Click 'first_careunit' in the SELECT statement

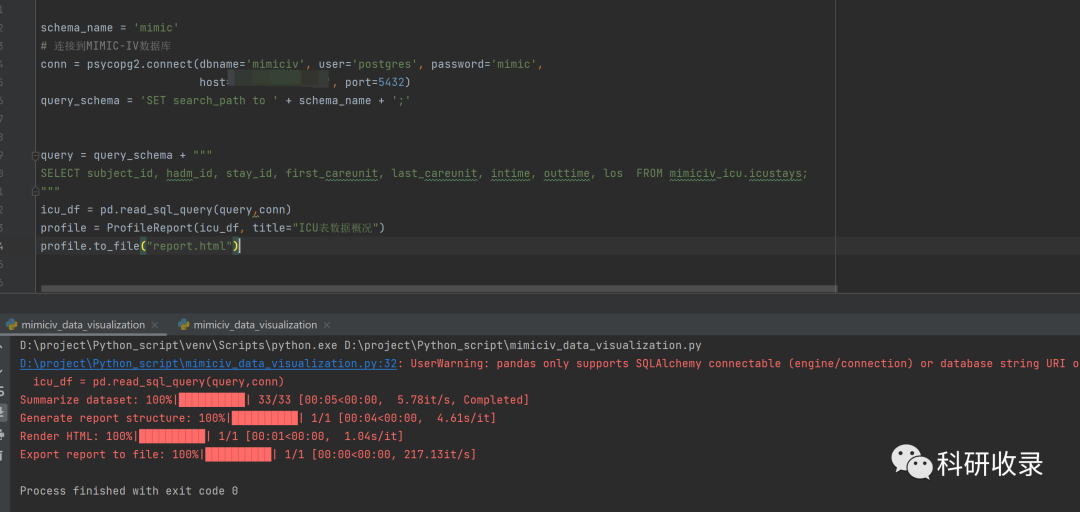click(x=332, y=173)
